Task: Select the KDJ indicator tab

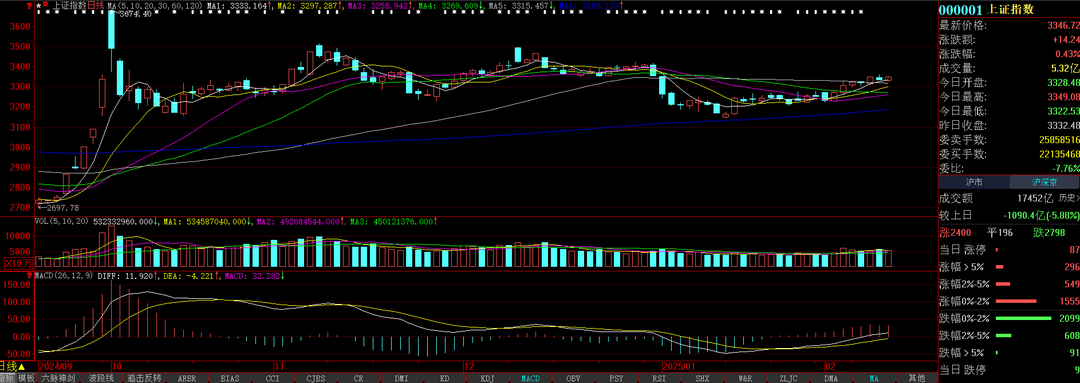Action: (x=487, y=378)
